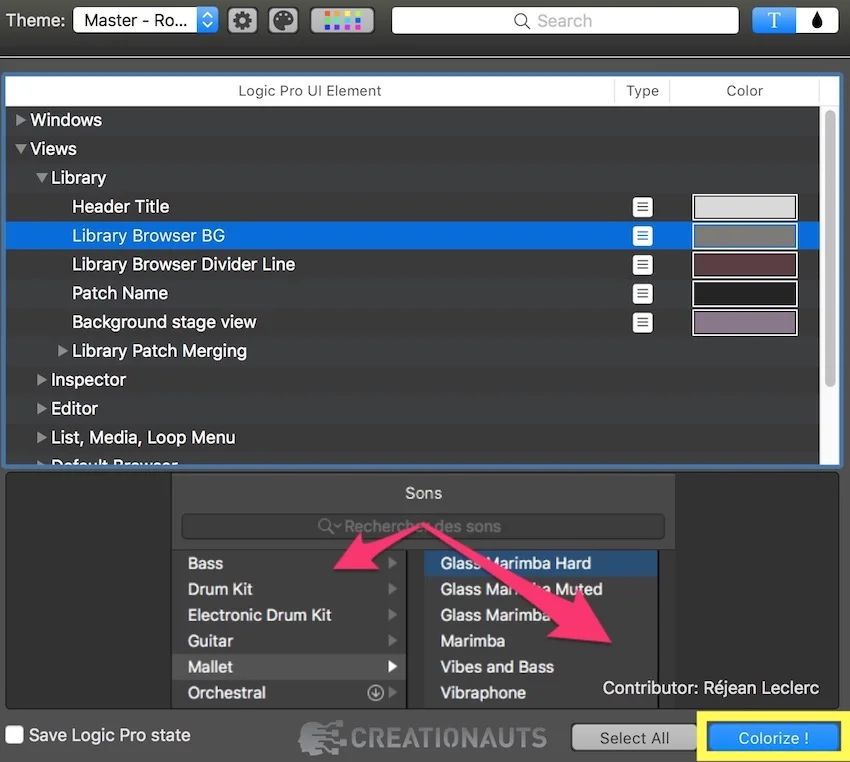Select the Marimba patch
This screenshot has height=762, width=850.
click(541, 641)
